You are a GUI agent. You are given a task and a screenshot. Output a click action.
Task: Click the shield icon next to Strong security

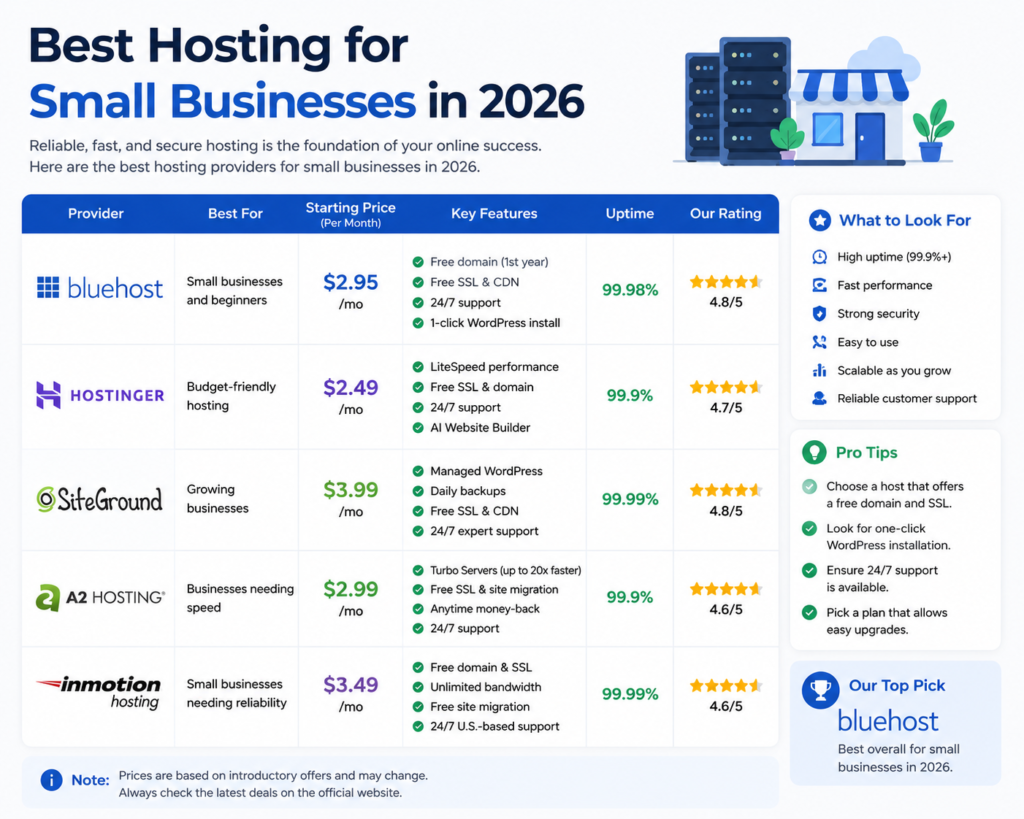(819, 313)
